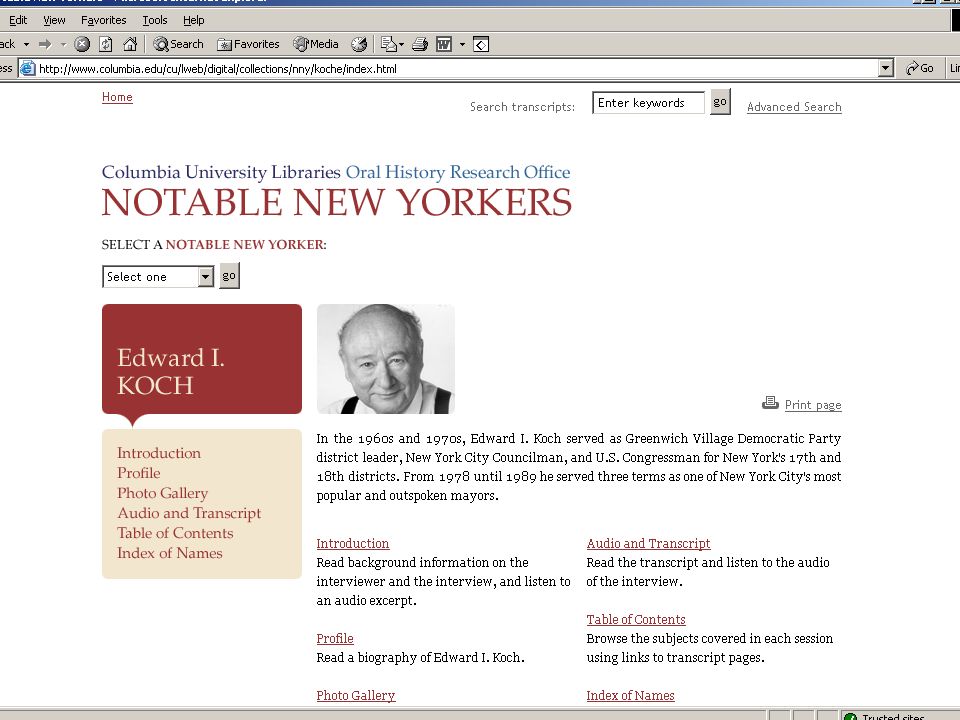Click the Go button beside address bar
Image resolution: width=960 pixels, height=720 pixels.
tap(920, 69)
